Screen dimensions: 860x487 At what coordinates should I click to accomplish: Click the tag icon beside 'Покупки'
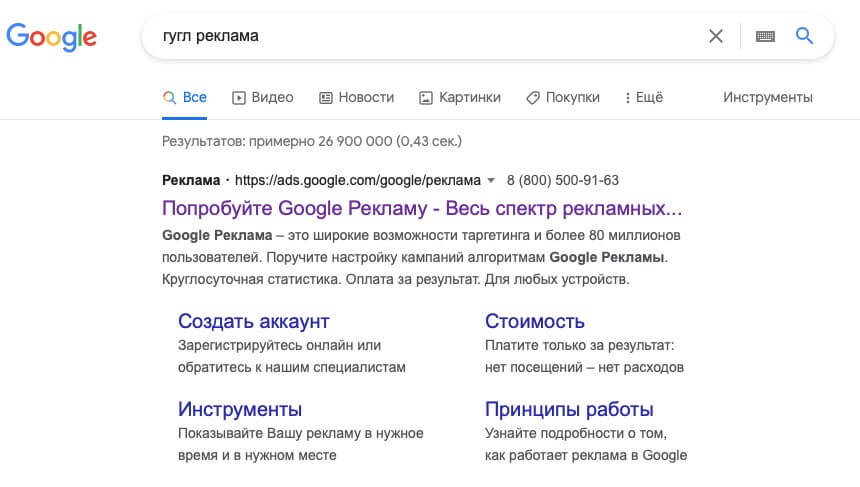533,98
